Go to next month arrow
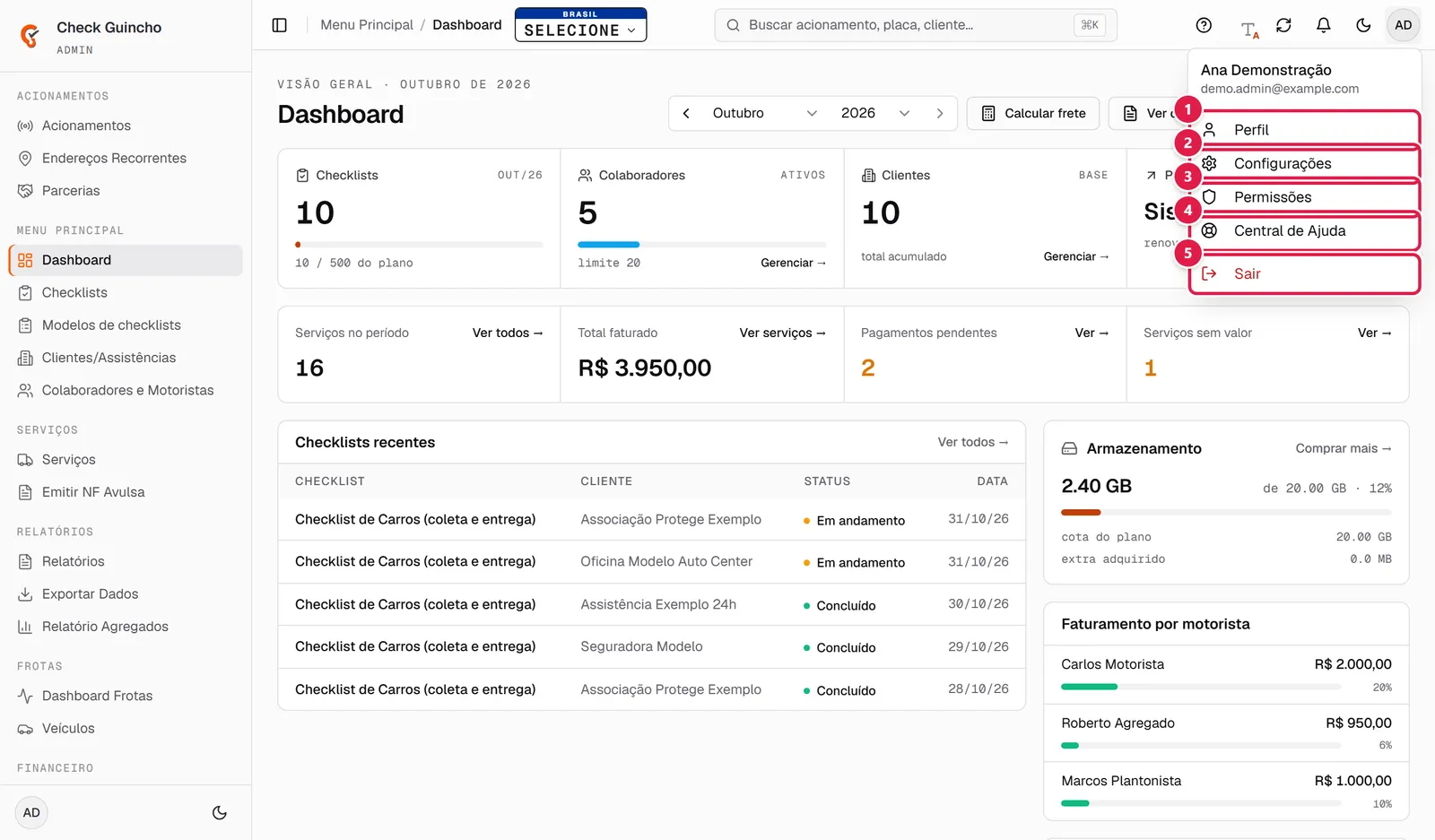 (x=940, y=113)
